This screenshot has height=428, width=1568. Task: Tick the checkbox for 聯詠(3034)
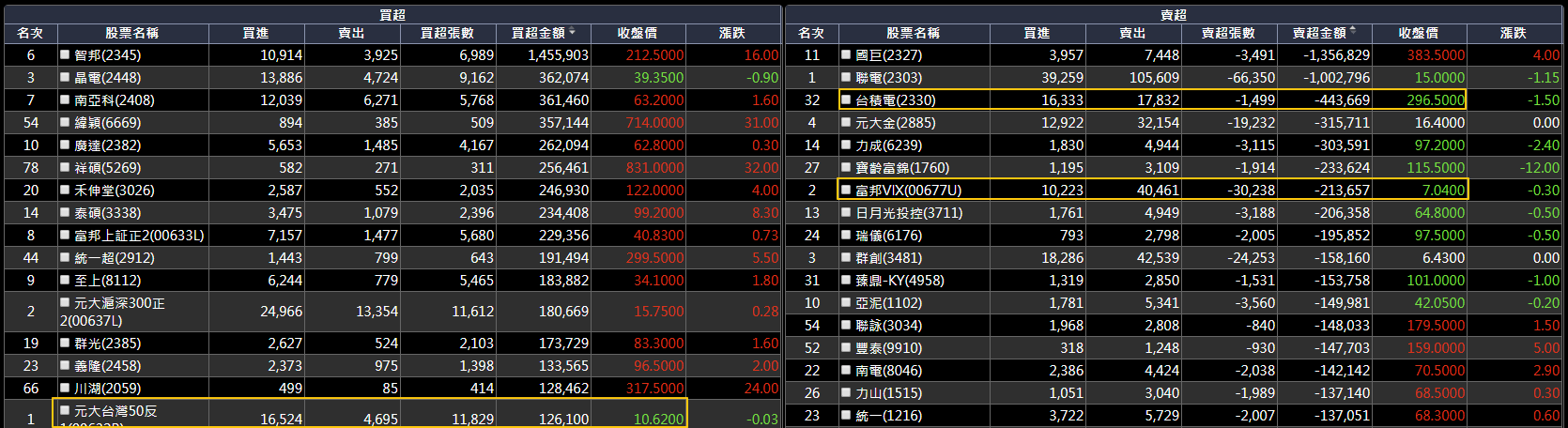pyautogui.click(x=846, y=326)
